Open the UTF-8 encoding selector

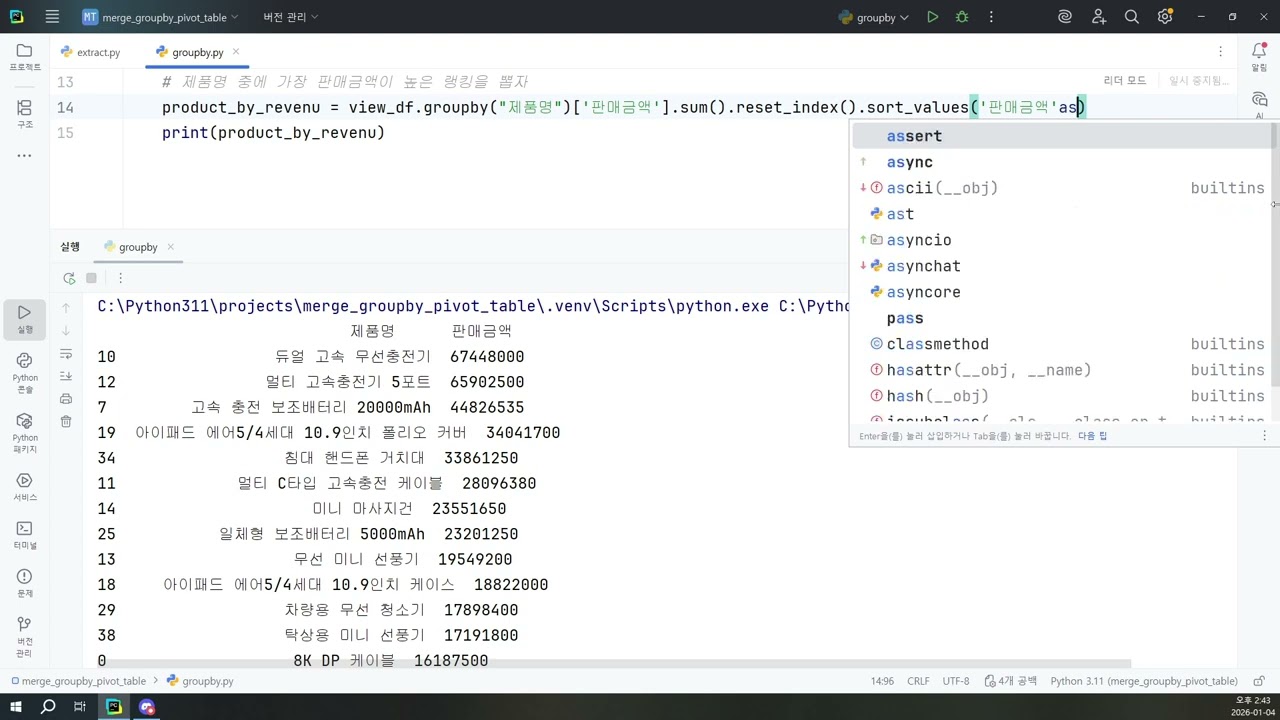pyautogui.click(x=956, y=681)
